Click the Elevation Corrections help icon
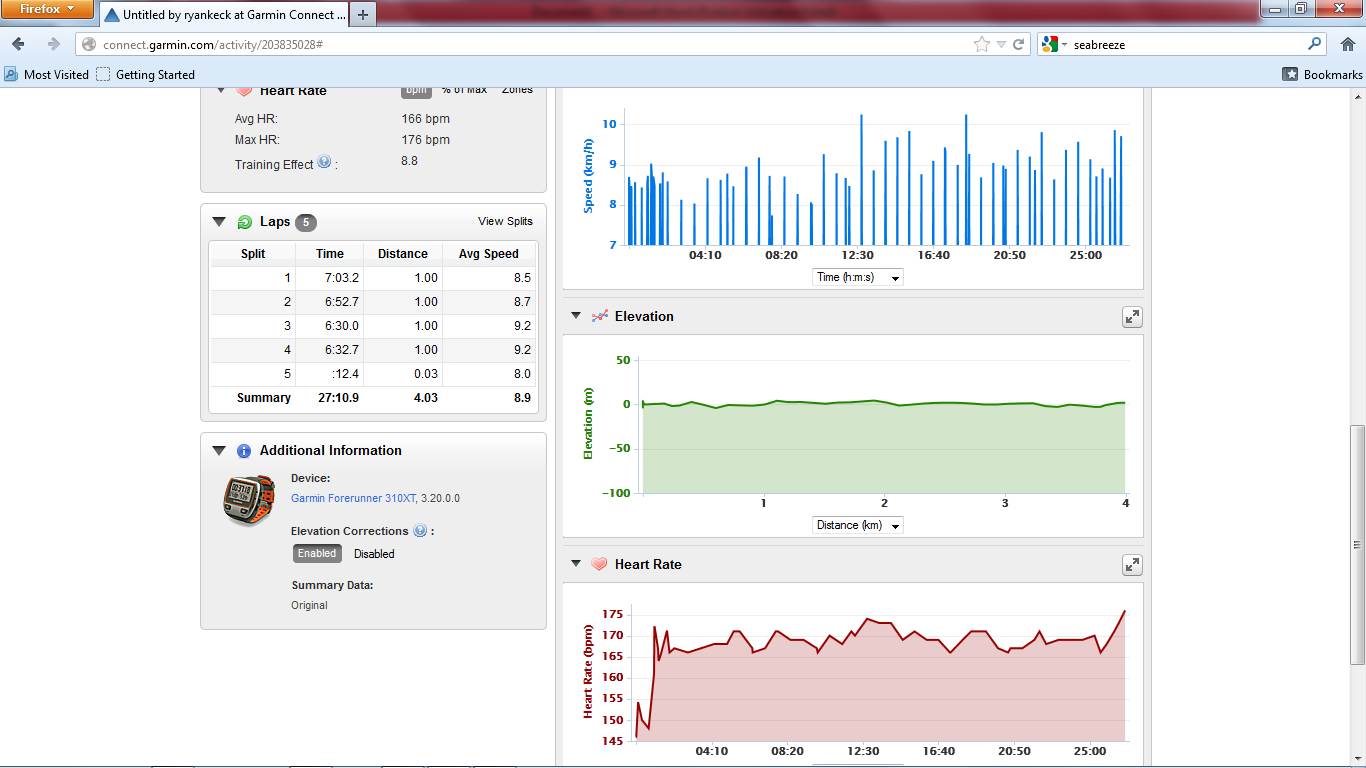The image size is (1366, 768). 420,531
